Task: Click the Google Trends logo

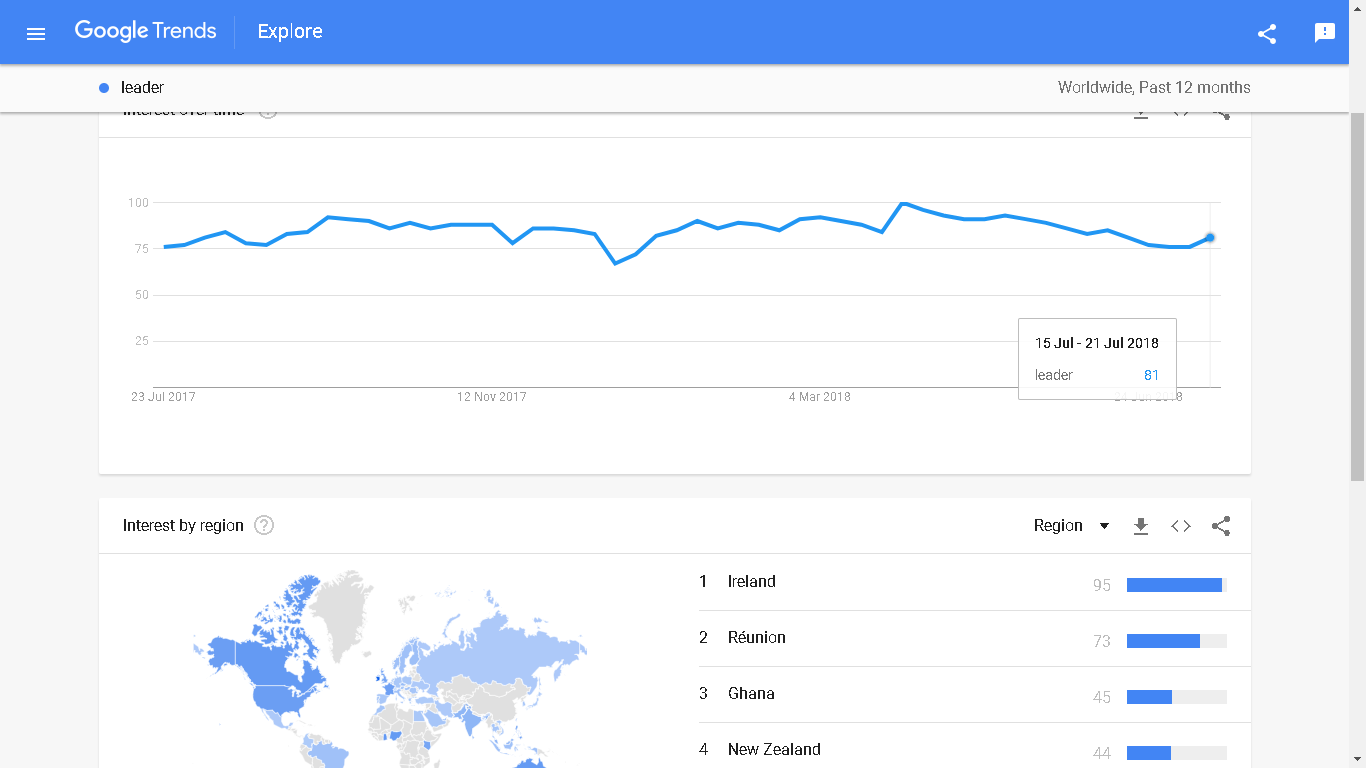Action: pos(145,31)
